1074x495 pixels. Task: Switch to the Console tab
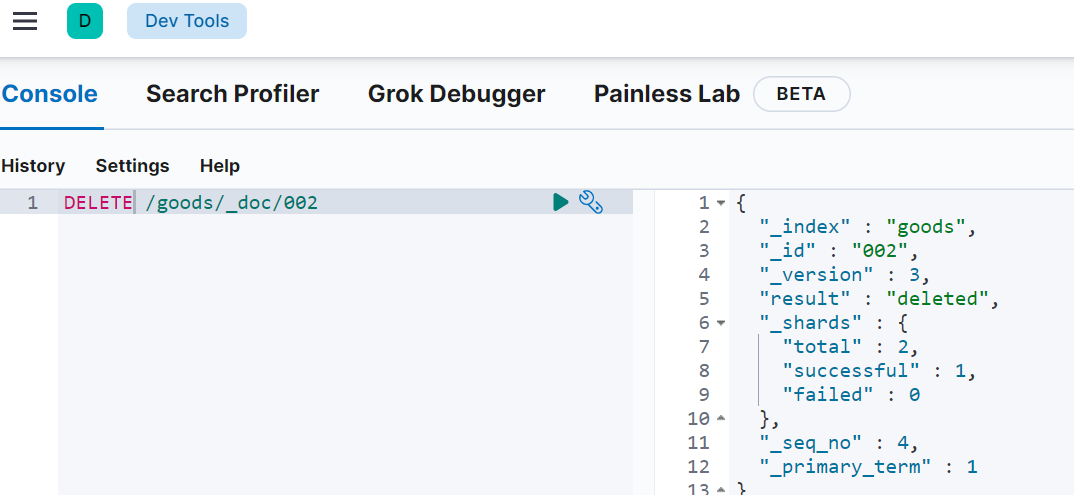[50, 94]
